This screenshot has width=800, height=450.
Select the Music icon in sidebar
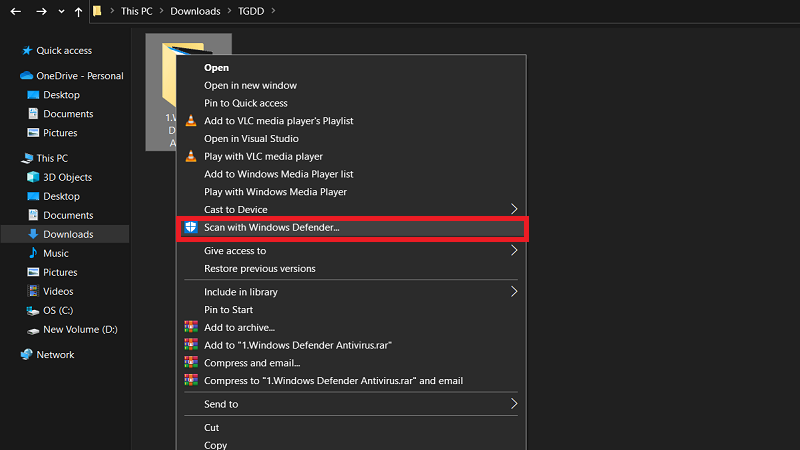pyautogui.click(x=33, y=253)
